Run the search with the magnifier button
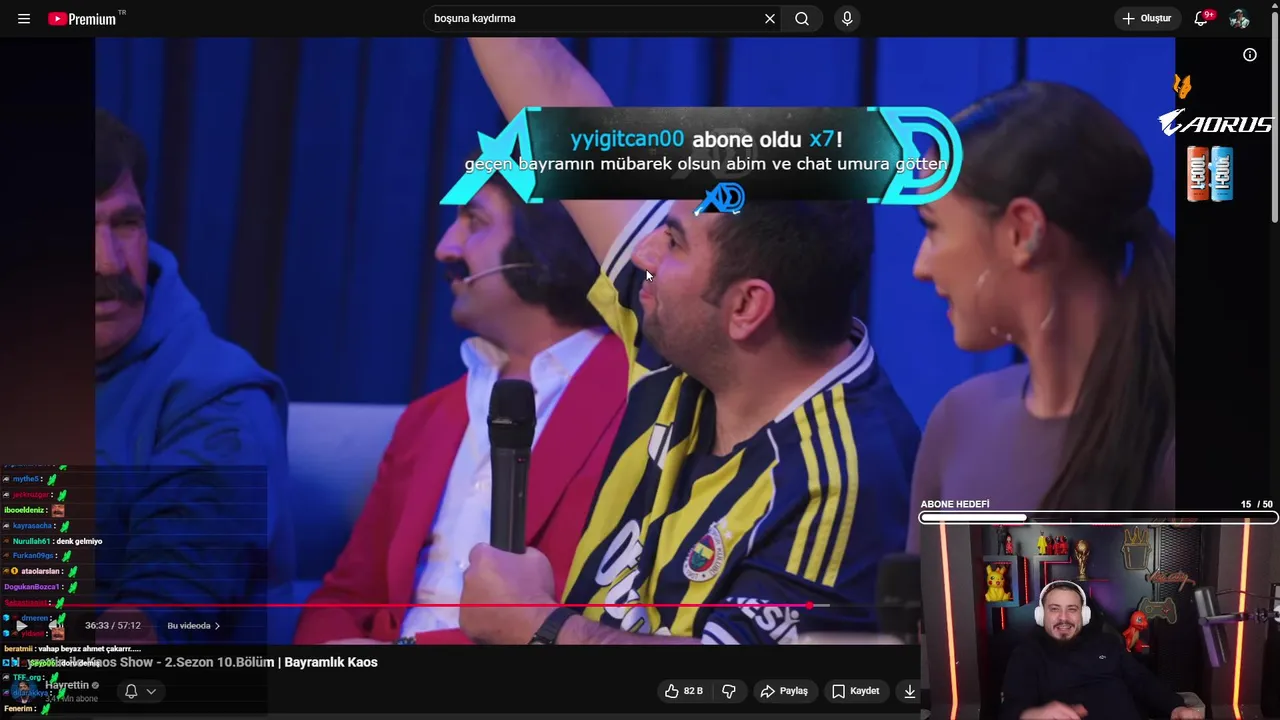Screen dimensions: 1280x720 coord(802,19)
